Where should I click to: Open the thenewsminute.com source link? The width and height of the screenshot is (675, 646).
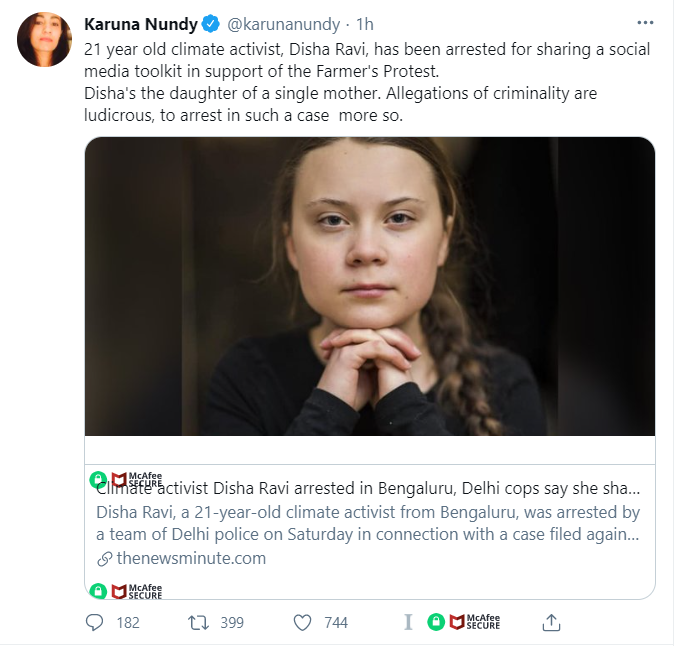pyautogui.click(x=191, y=558)
